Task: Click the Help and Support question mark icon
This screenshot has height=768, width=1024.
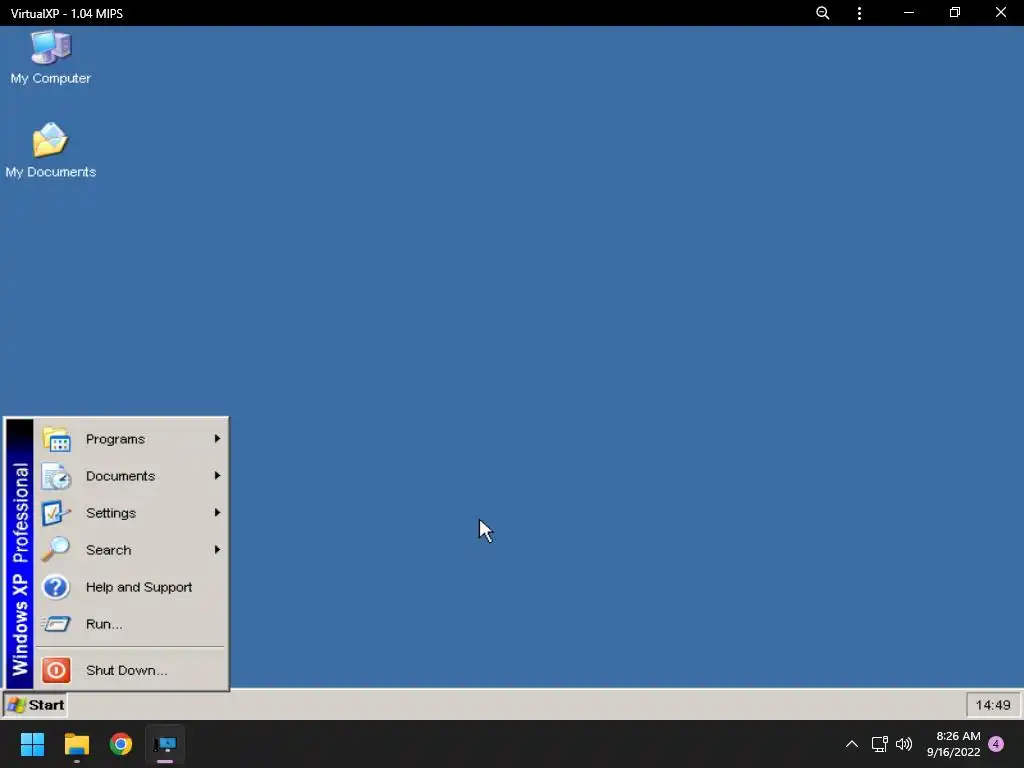Action: 56,587
